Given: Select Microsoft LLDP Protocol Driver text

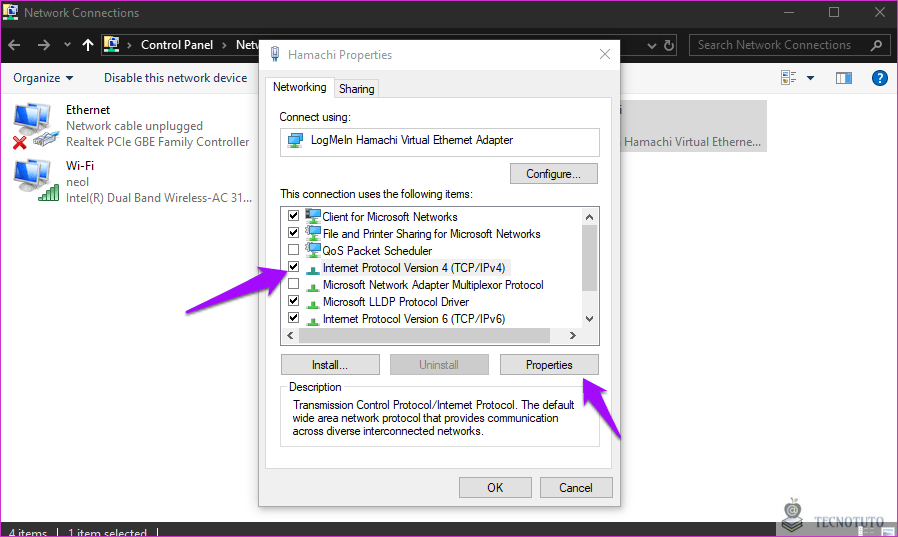Looking at the screenshot, I should click(396, 302).
